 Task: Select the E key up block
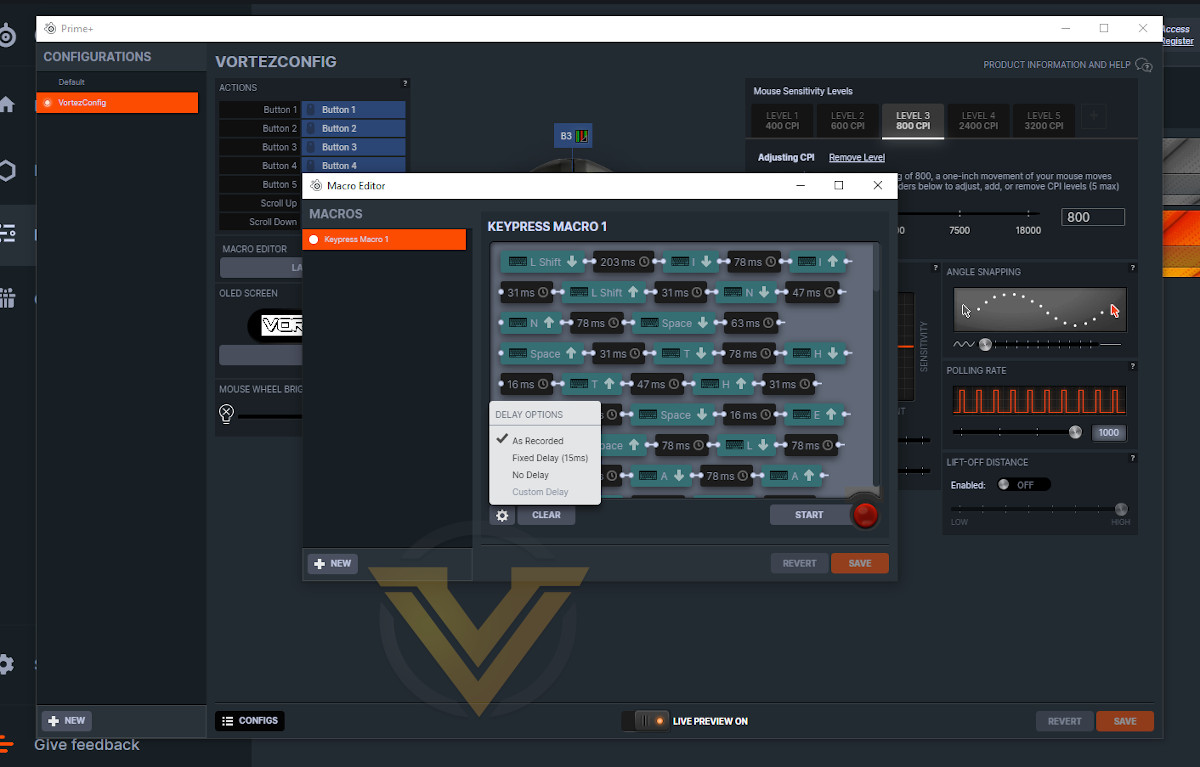[816, 415]
